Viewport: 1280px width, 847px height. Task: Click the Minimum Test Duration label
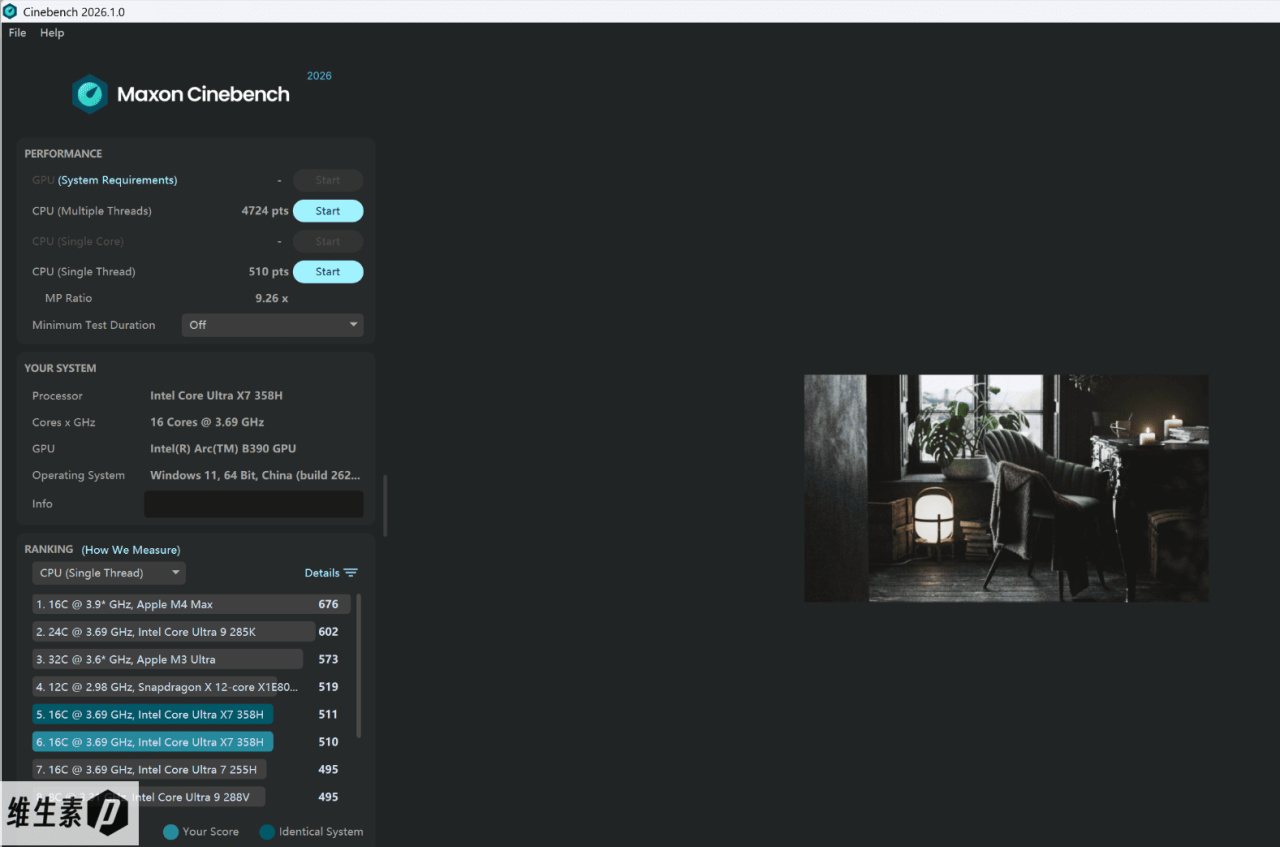94,325
